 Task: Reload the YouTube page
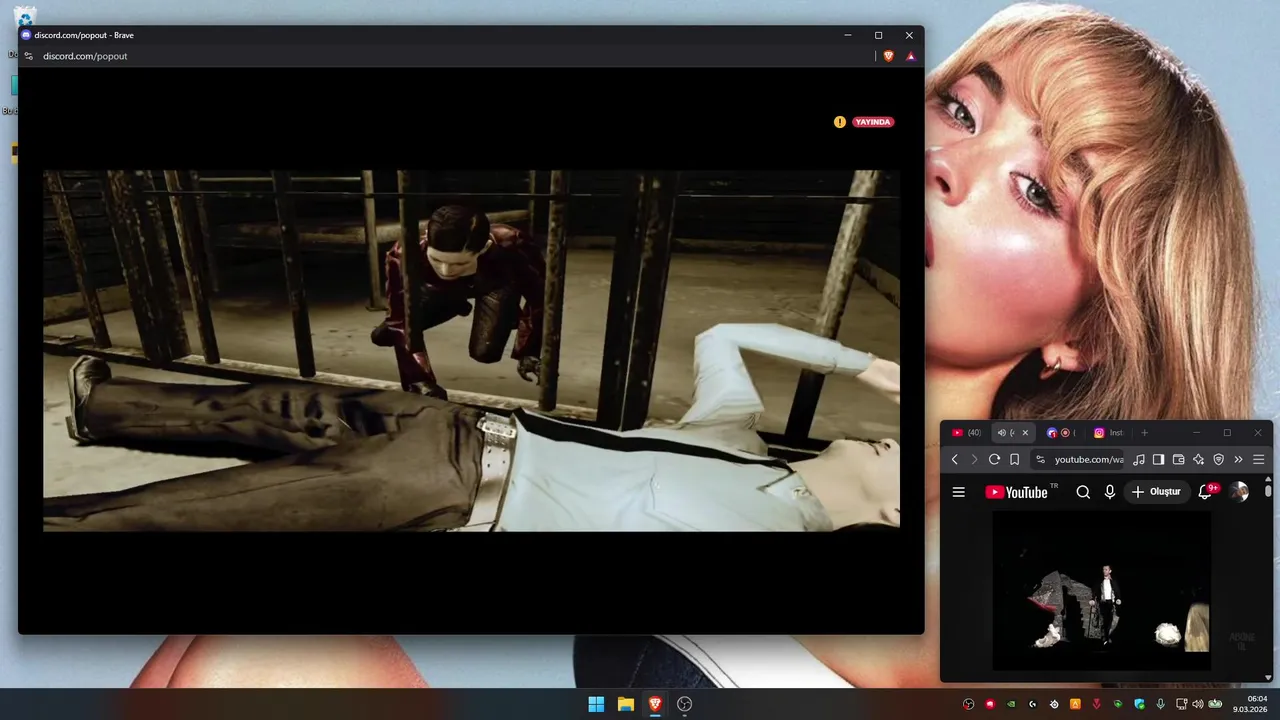tap(994, 459)
